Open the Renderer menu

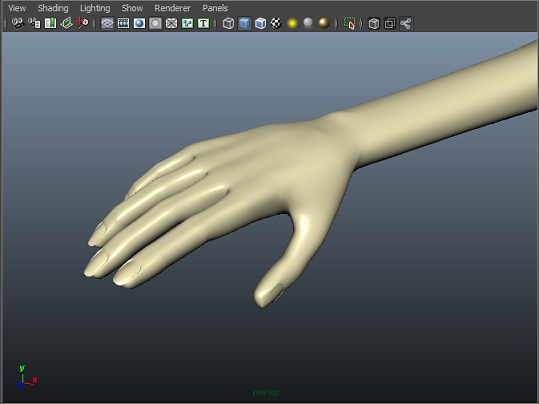pyautogui.click(x=172, y=8)
